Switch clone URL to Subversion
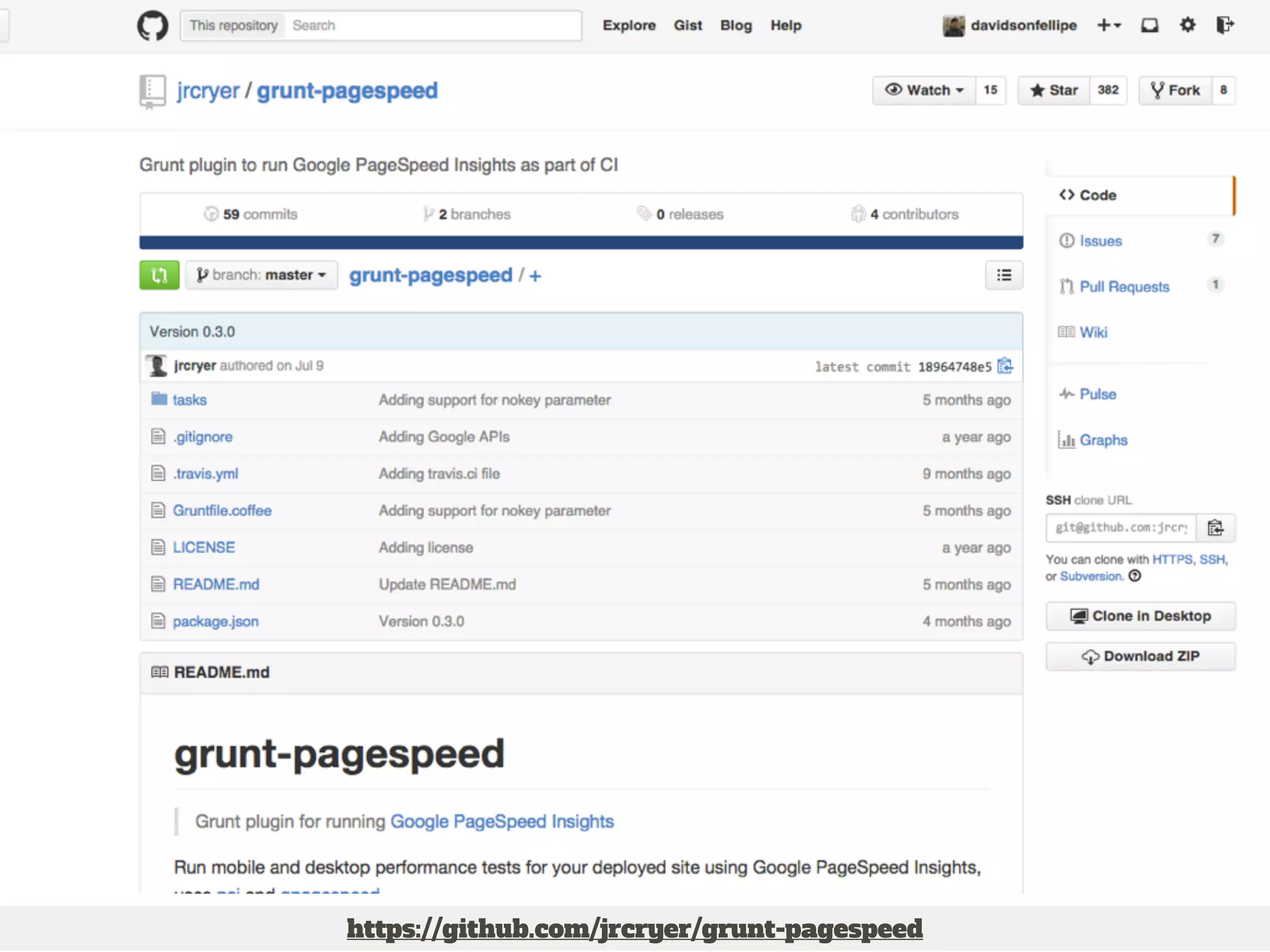Screen dimensions: 1270x952 [x=1091, y=576]
